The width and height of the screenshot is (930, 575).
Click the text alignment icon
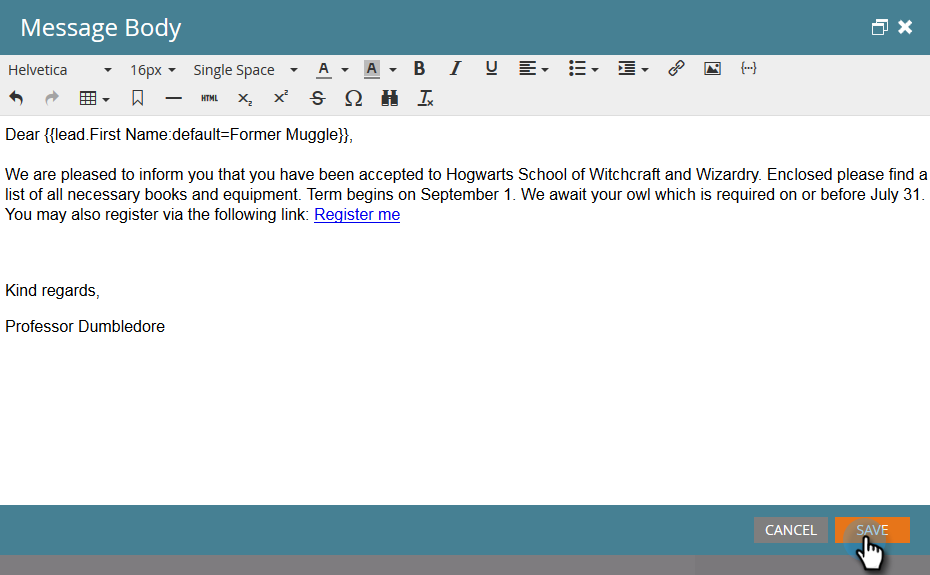tap(527, 69)
